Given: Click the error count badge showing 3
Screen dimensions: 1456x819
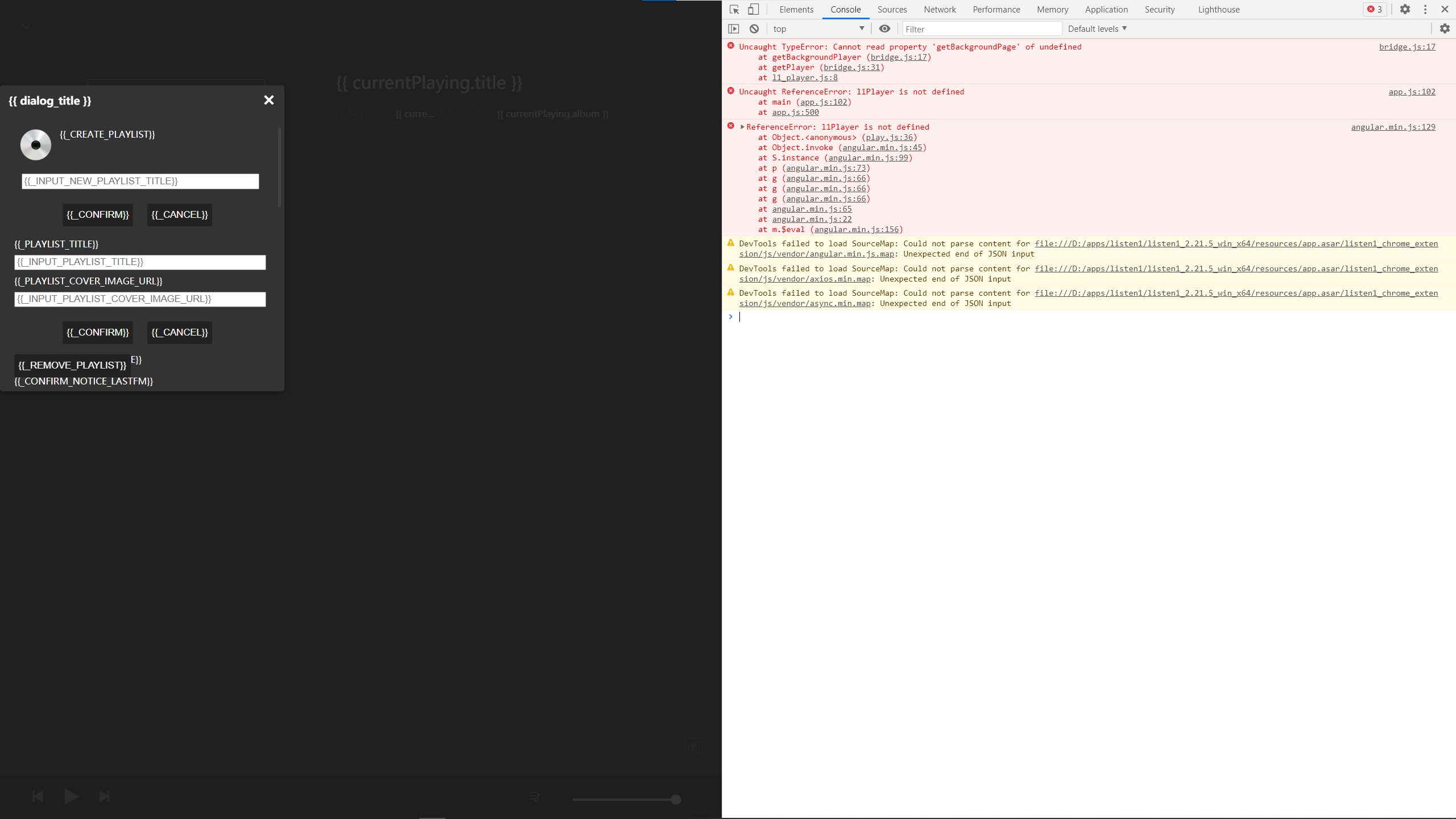Looking at the screenshot, I should tap(1375, 10).
